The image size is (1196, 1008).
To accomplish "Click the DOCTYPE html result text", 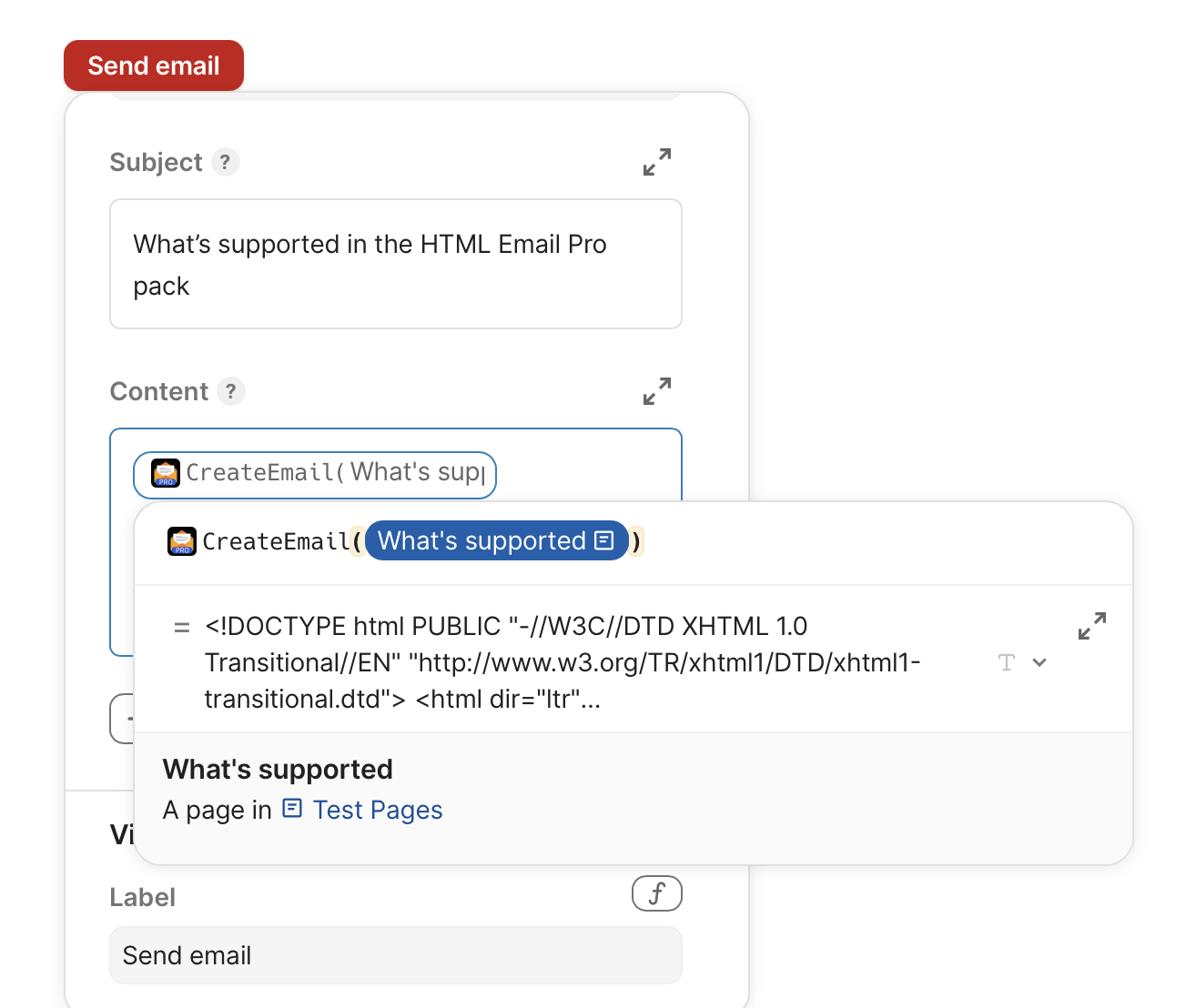I will click(563, 662).
